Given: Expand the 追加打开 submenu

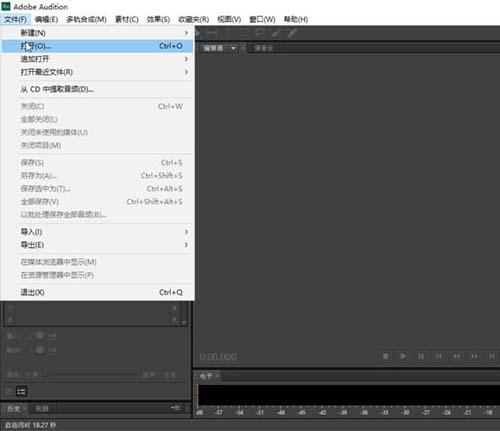Looking at the screenshot, I should 186,59.
